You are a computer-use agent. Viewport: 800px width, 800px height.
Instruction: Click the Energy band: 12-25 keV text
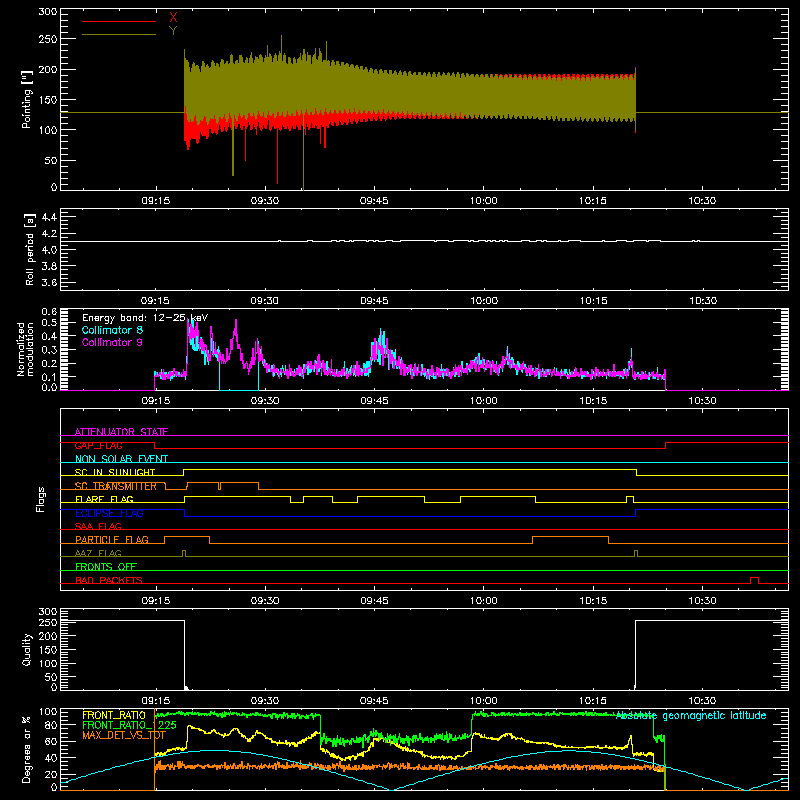(x=145, y=318)
